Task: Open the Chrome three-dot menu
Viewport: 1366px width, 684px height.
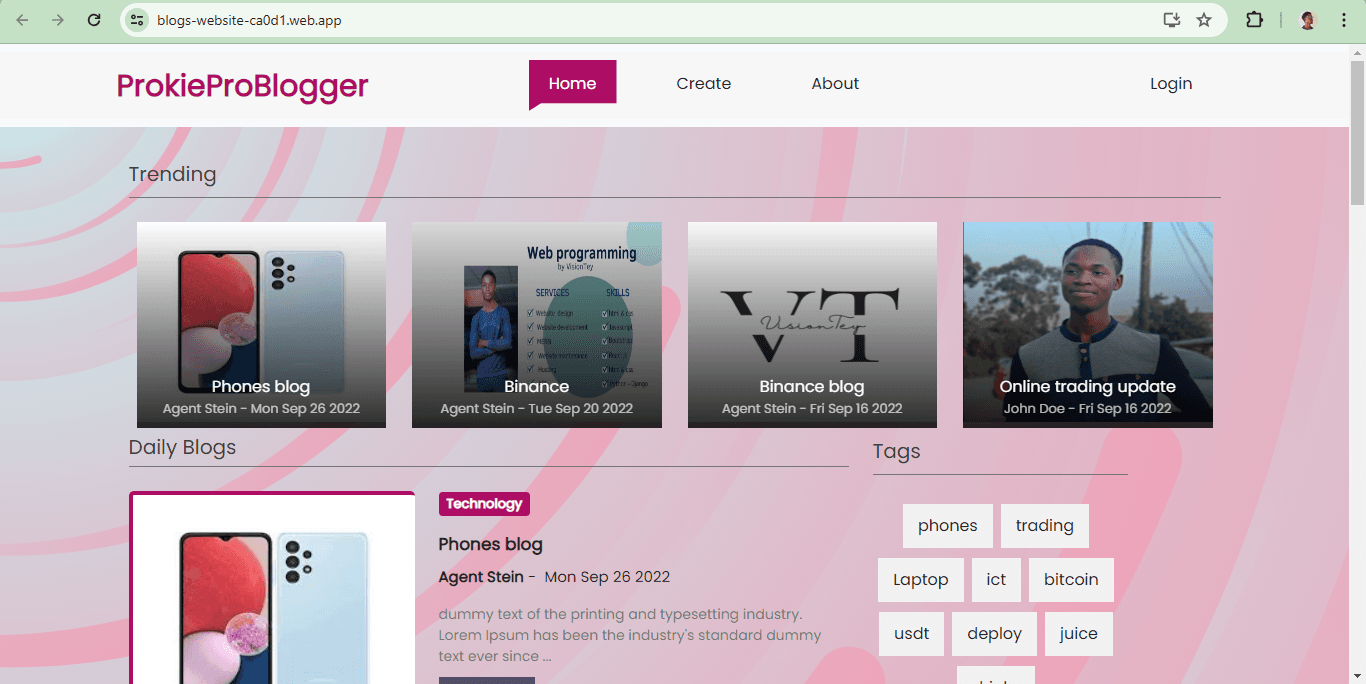Action: pos(1344,20)
